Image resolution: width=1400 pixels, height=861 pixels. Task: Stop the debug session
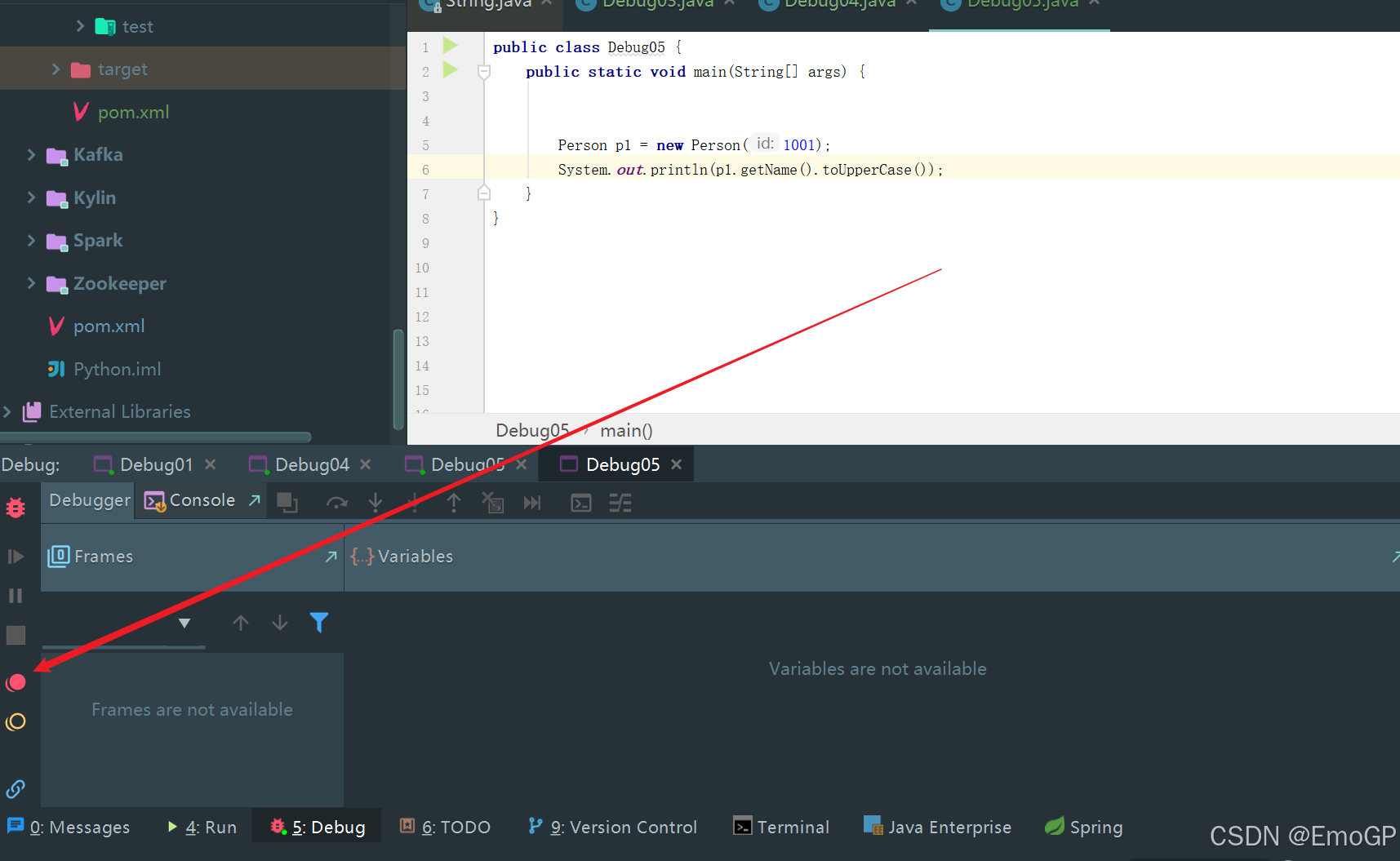click(x=16, y=635)
